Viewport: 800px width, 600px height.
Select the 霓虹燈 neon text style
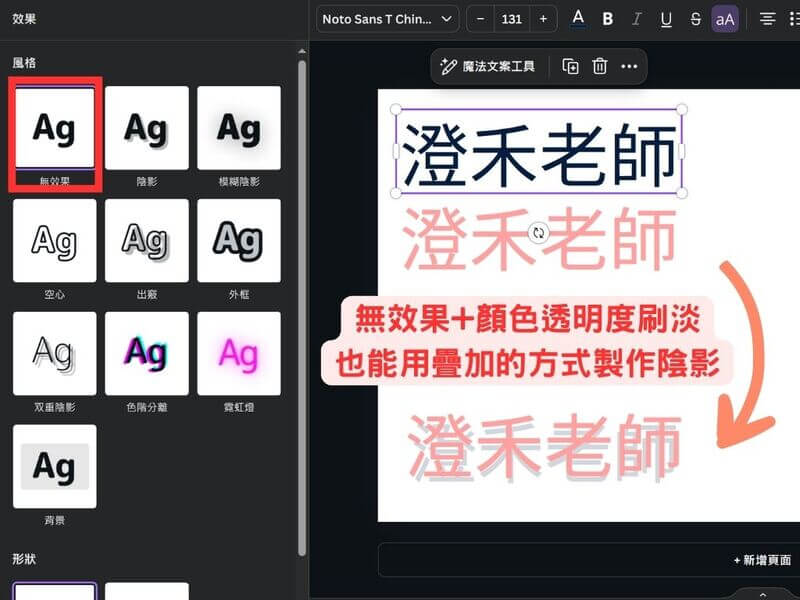239,353
